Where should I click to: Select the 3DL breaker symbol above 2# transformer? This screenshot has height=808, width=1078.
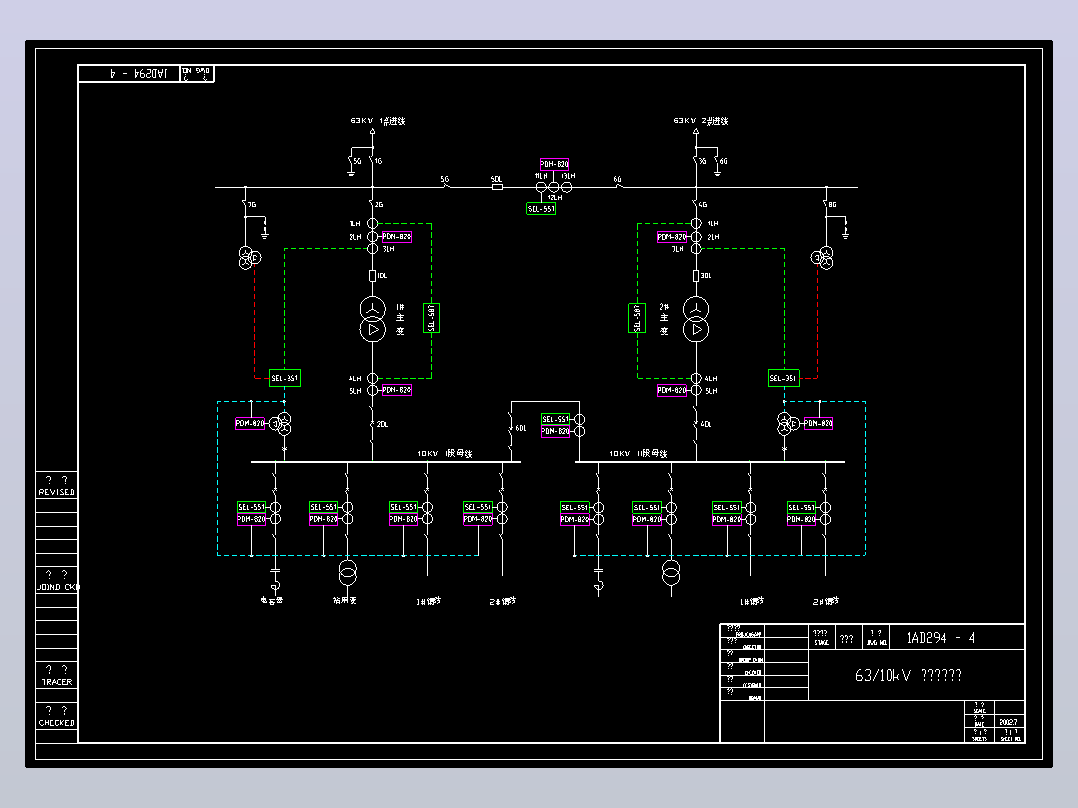pos(696,276)
